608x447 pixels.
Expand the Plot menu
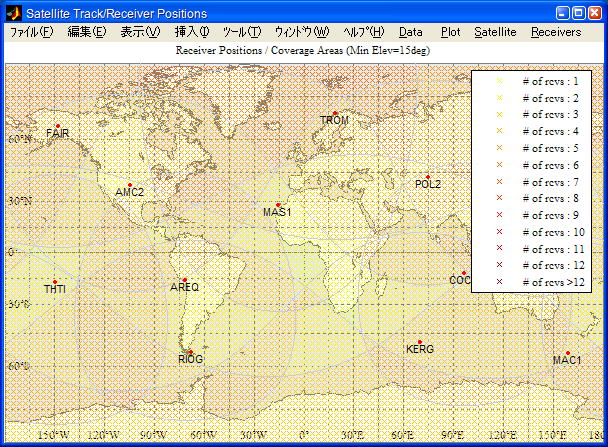450,32
